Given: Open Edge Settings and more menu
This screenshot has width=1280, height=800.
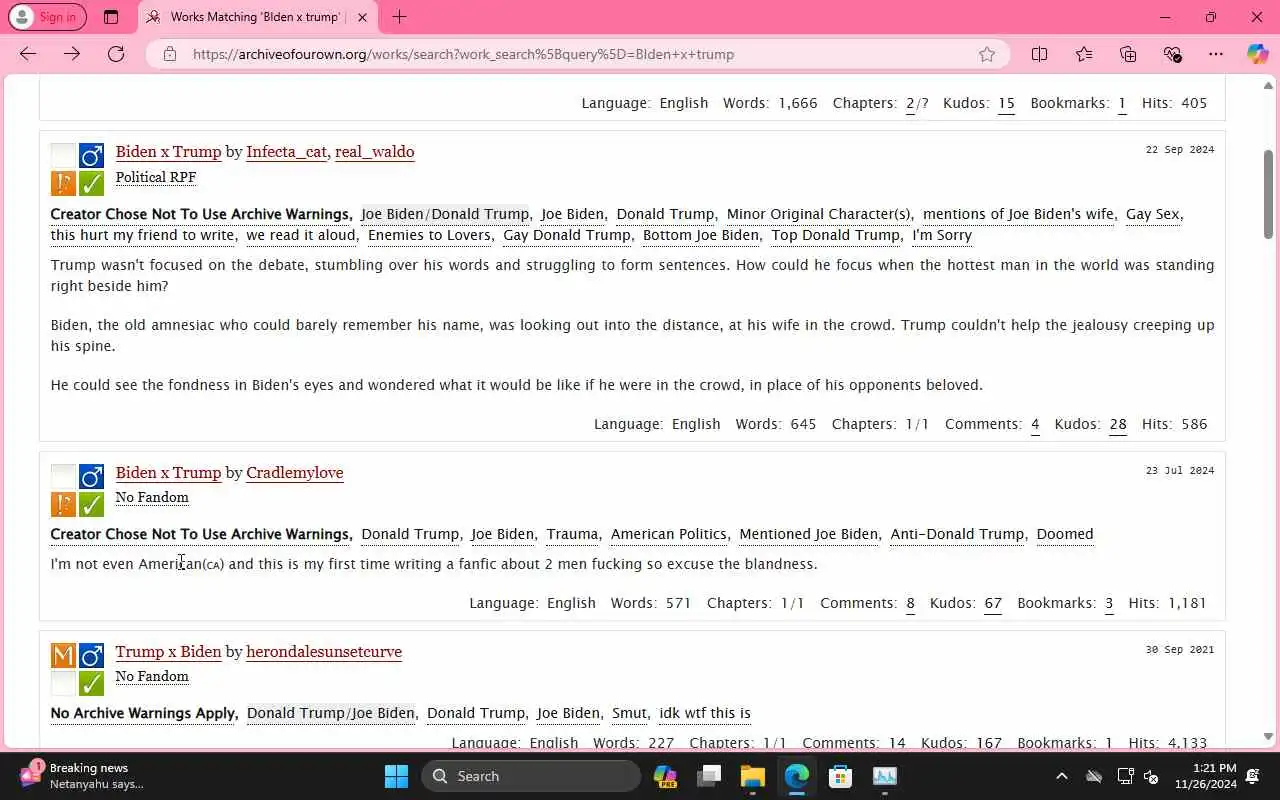Looking at the screenshot, I should click(1216, 54).
